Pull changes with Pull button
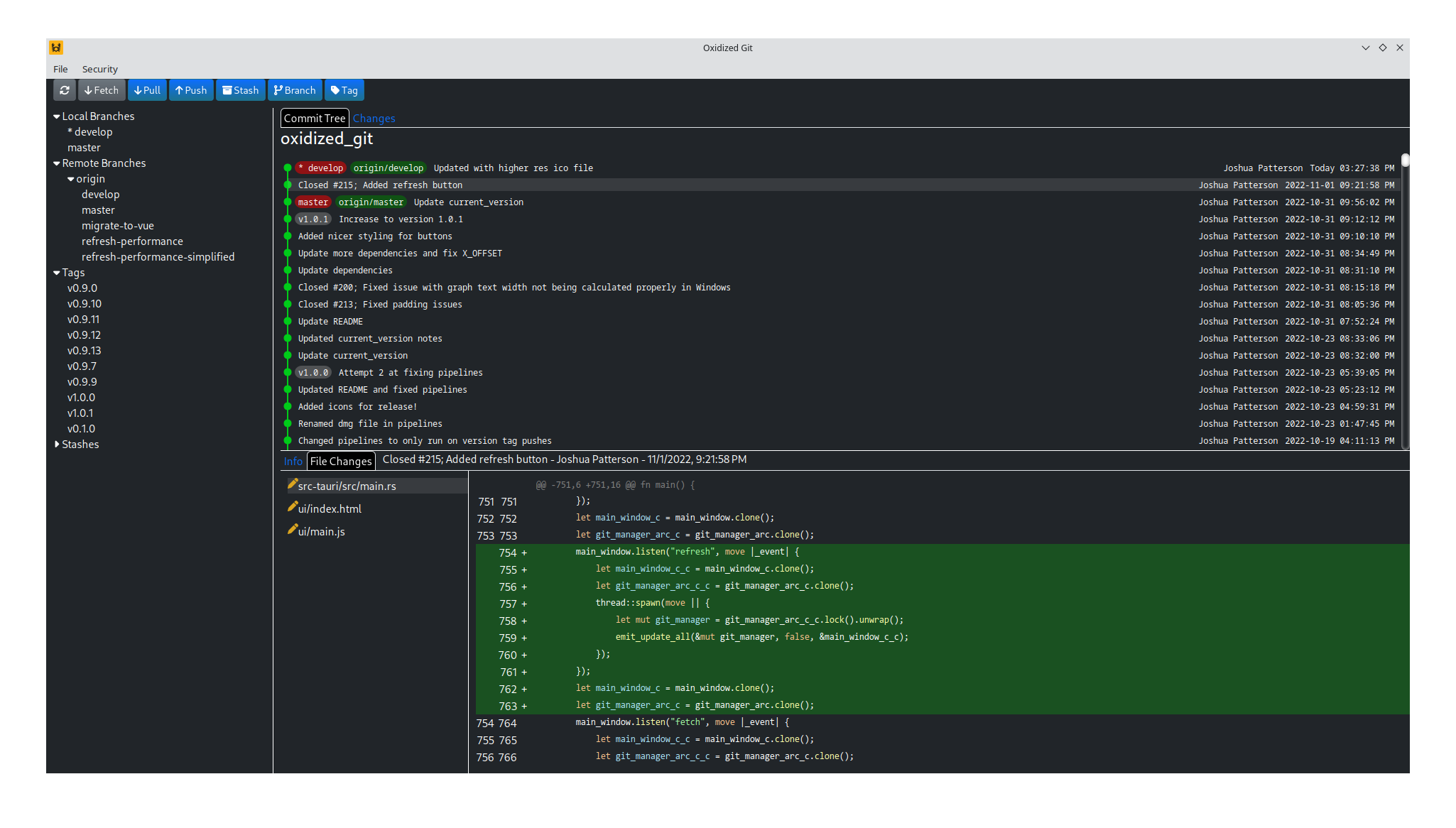The image size is (1456, 828). (147, 90)
